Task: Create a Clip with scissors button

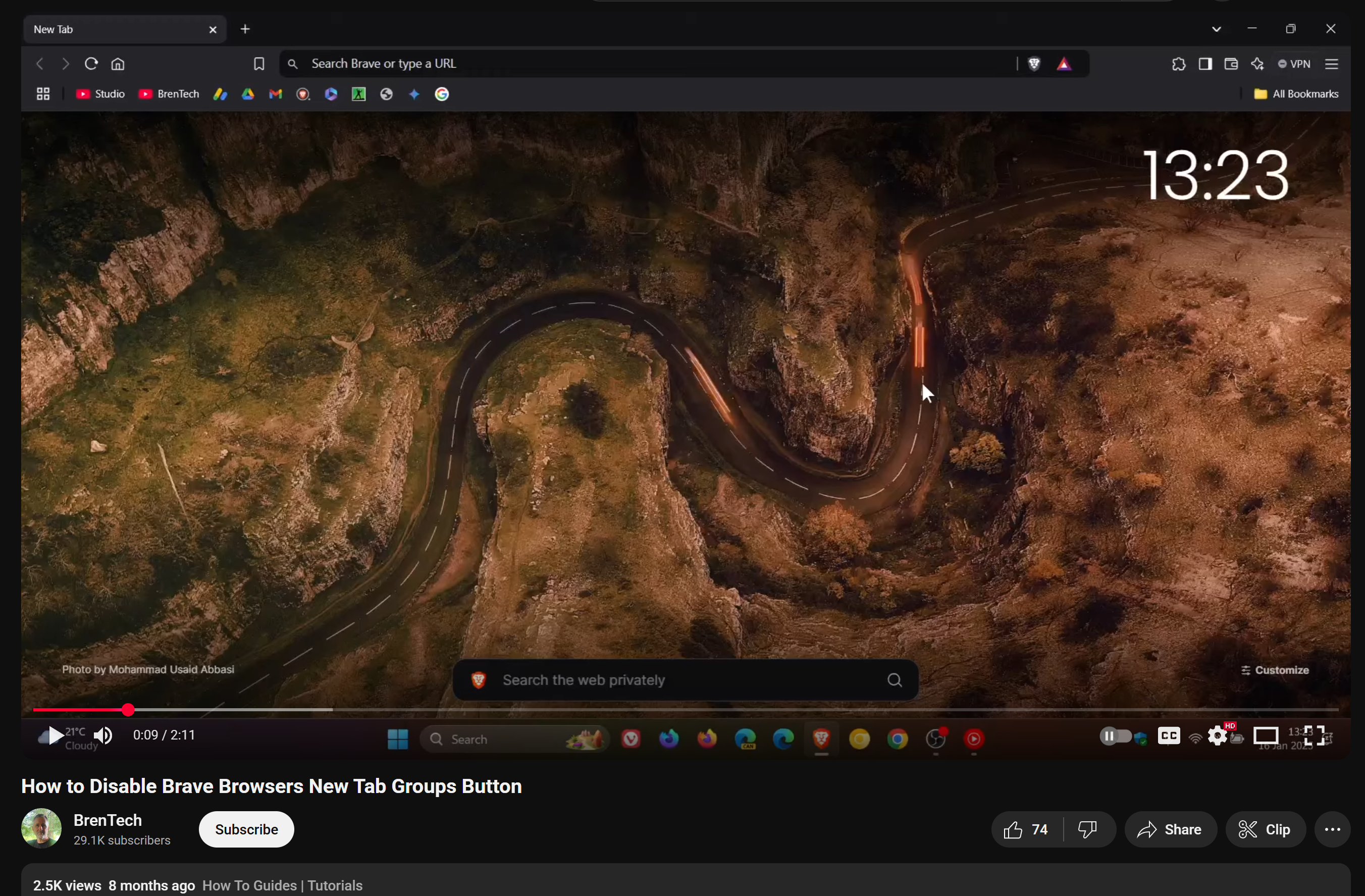Action: tap(1265, 829)
